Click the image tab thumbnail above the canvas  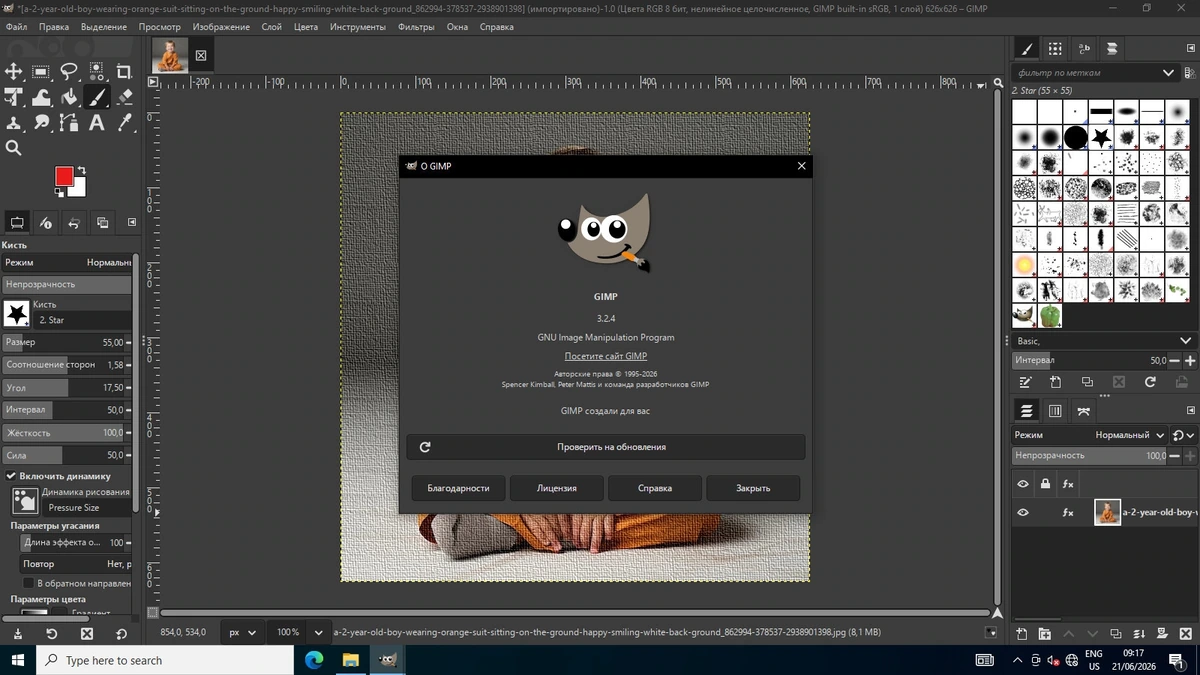(170, 55)
